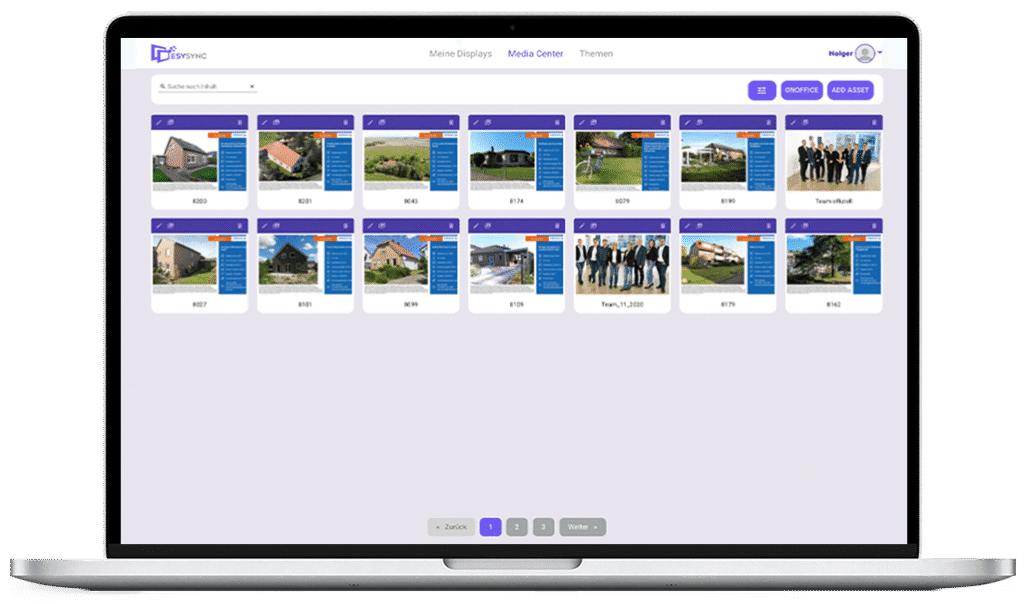1024x604 pixels.
Task: Delete asset 8203 via trash icon
Action: pos(240,122)
